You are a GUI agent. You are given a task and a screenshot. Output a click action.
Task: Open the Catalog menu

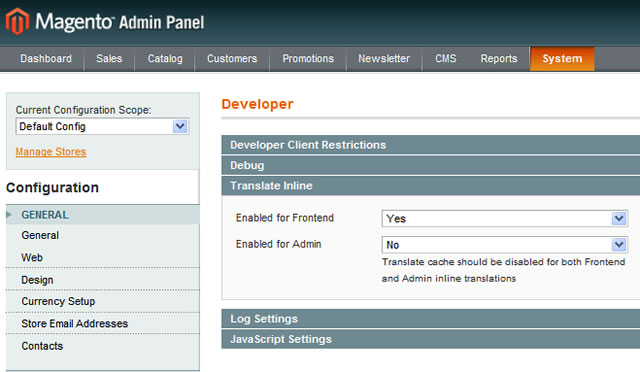tap(165, 59)
